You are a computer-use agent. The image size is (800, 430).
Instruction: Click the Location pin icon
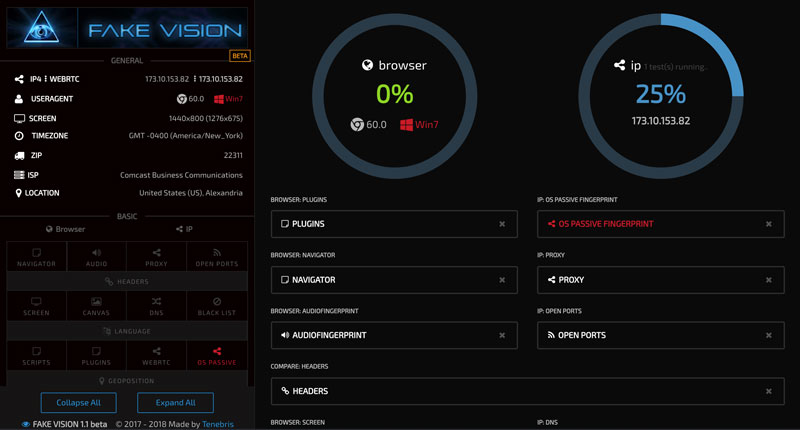(x=18, y=193)
